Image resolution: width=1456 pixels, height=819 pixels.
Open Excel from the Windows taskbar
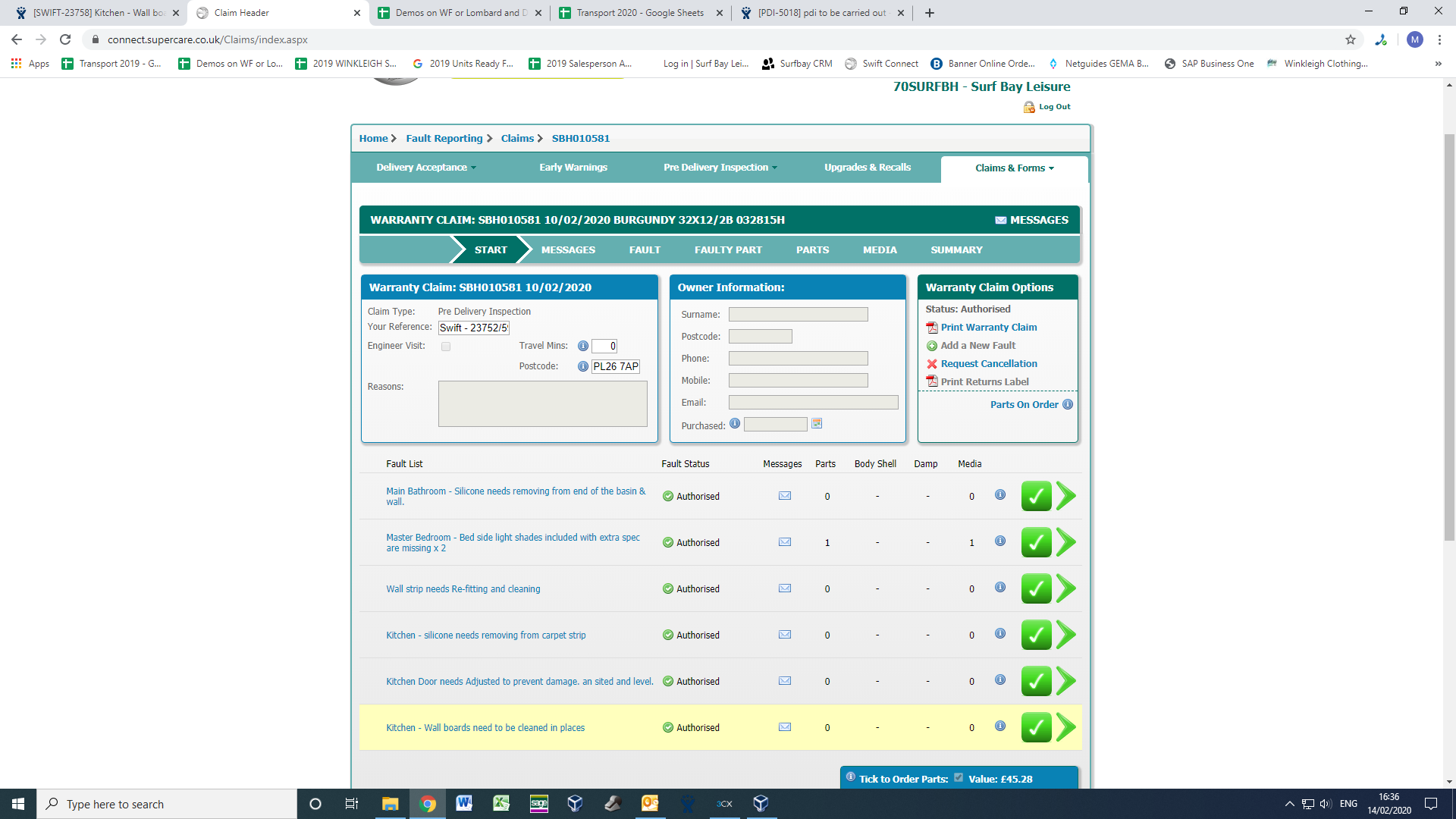point(501,804)
